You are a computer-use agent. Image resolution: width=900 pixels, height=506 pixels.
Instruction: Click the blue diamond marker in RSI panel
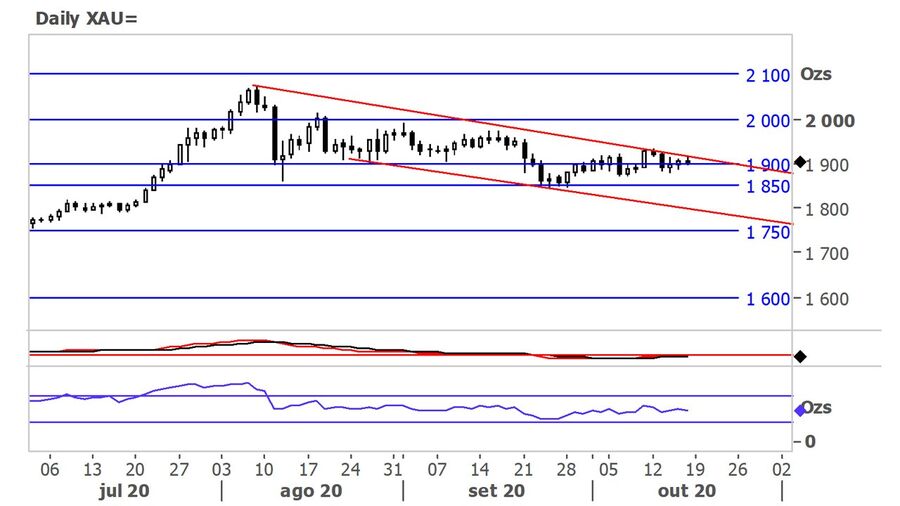click(x=800, y=411)
